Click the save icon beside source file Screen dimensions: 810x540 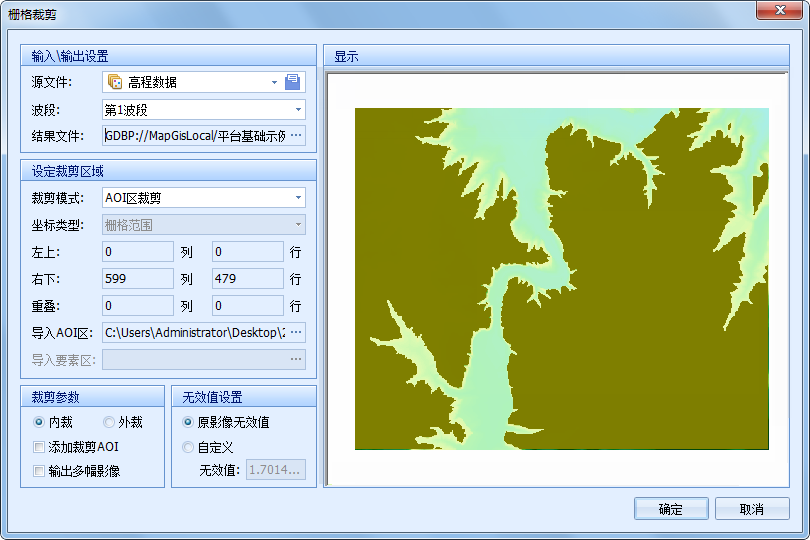(293, 82)
